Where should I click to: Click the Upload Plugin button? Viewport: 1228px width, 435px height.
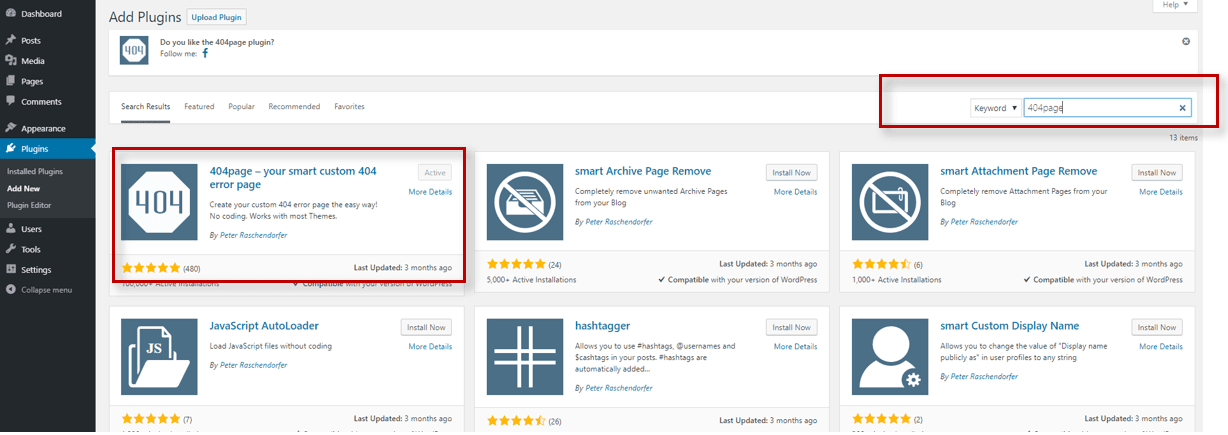tap(216, 17)
